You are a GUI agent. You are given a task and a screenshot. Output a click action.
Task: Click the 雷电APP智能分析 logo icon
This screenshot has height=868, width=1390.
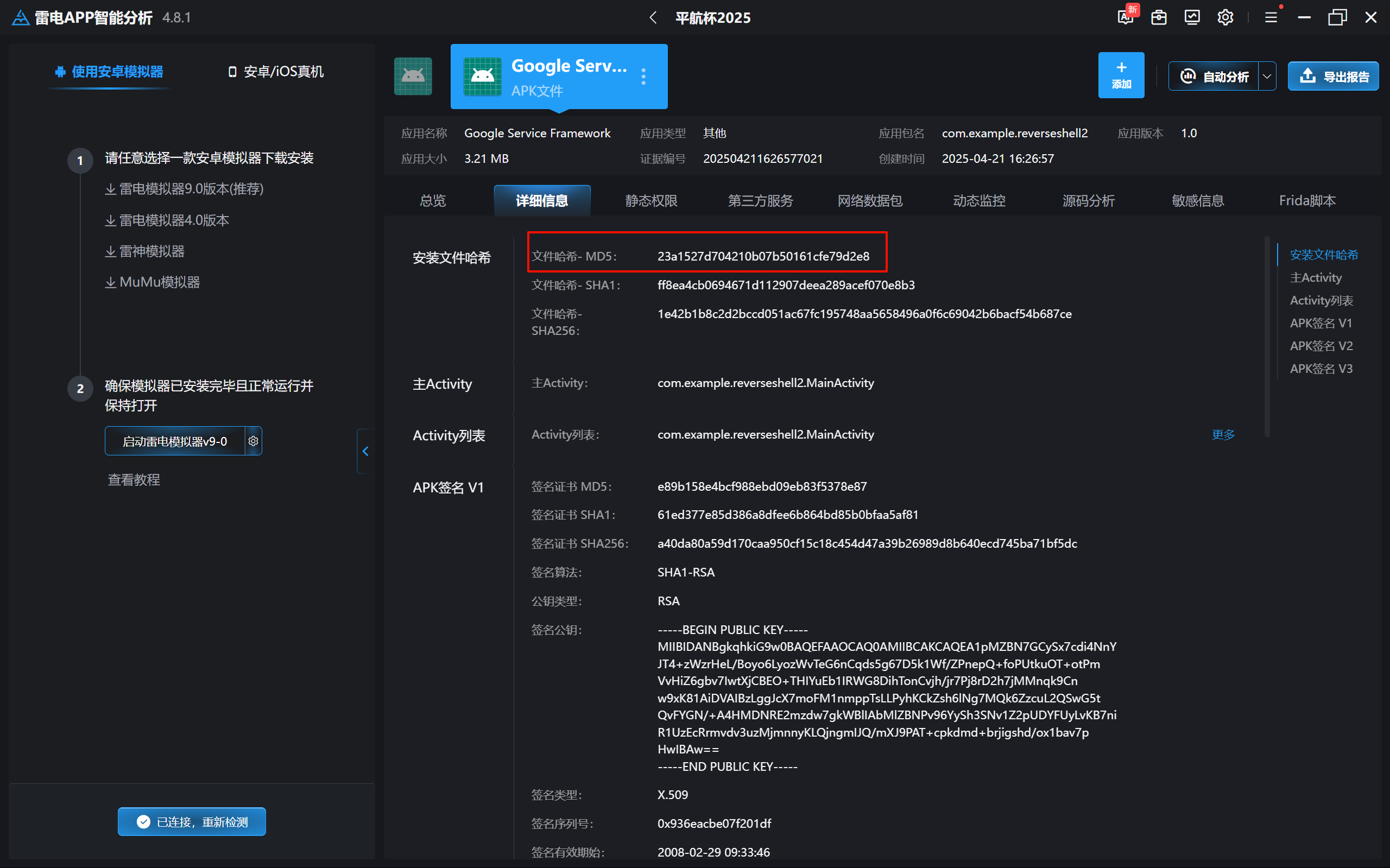pyautogui.click(x=21, y=18)
